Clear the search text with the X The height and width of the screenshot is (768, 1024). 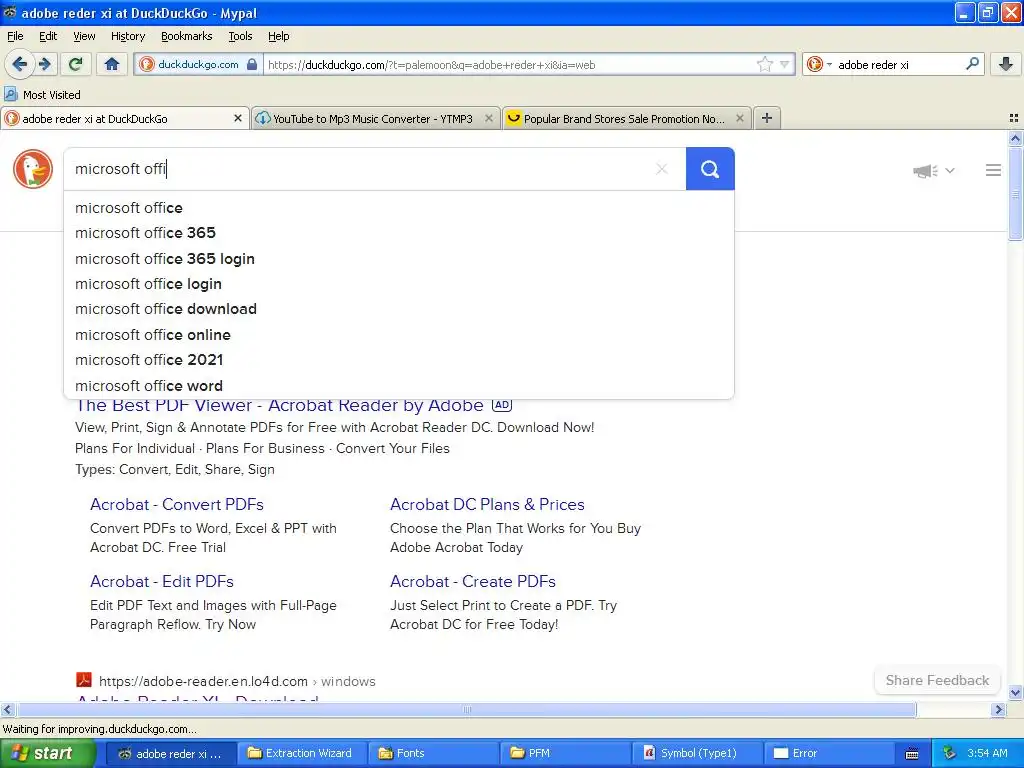[662, 169]
